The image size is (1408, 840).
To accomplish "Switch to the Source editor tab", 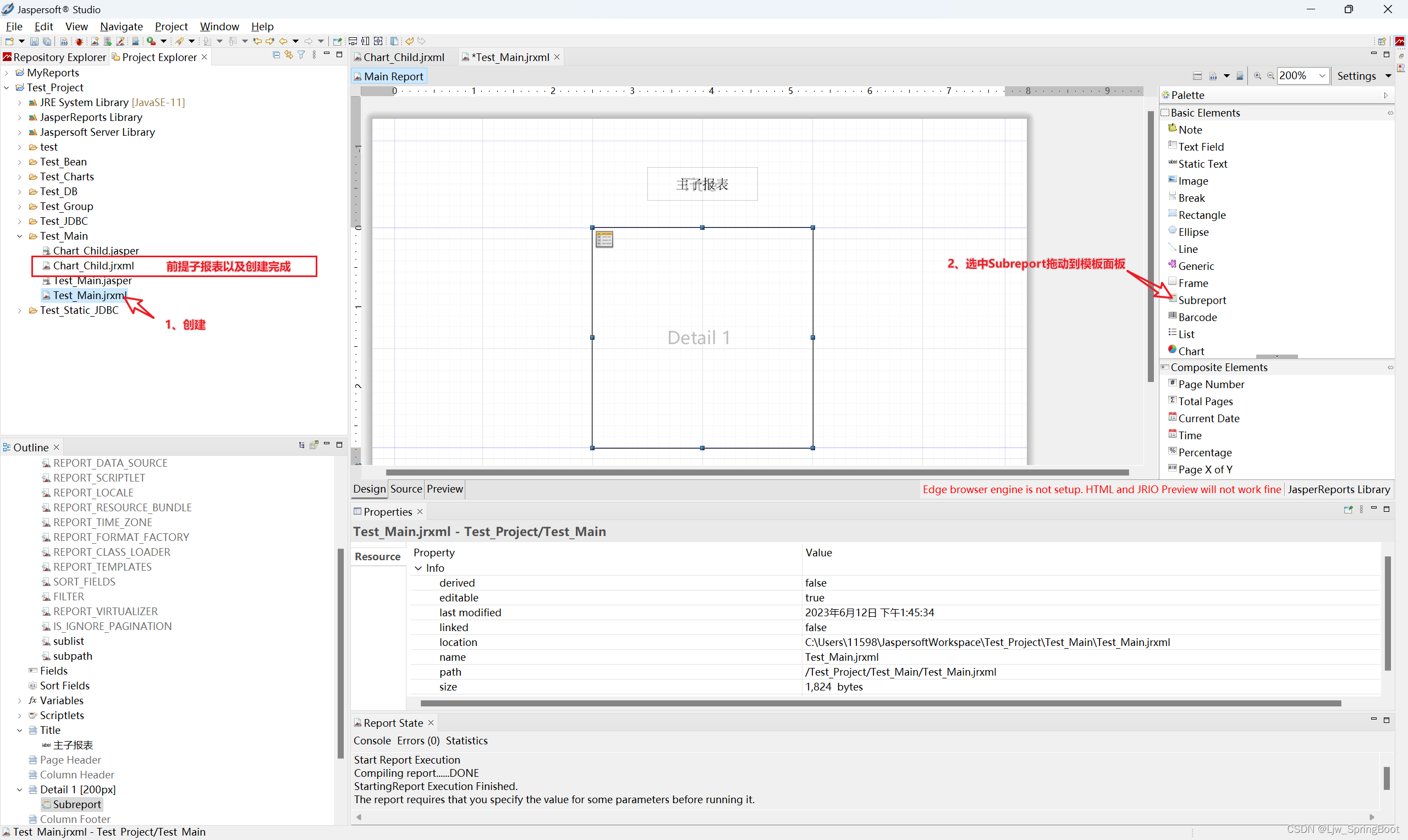I will [406, 489].
